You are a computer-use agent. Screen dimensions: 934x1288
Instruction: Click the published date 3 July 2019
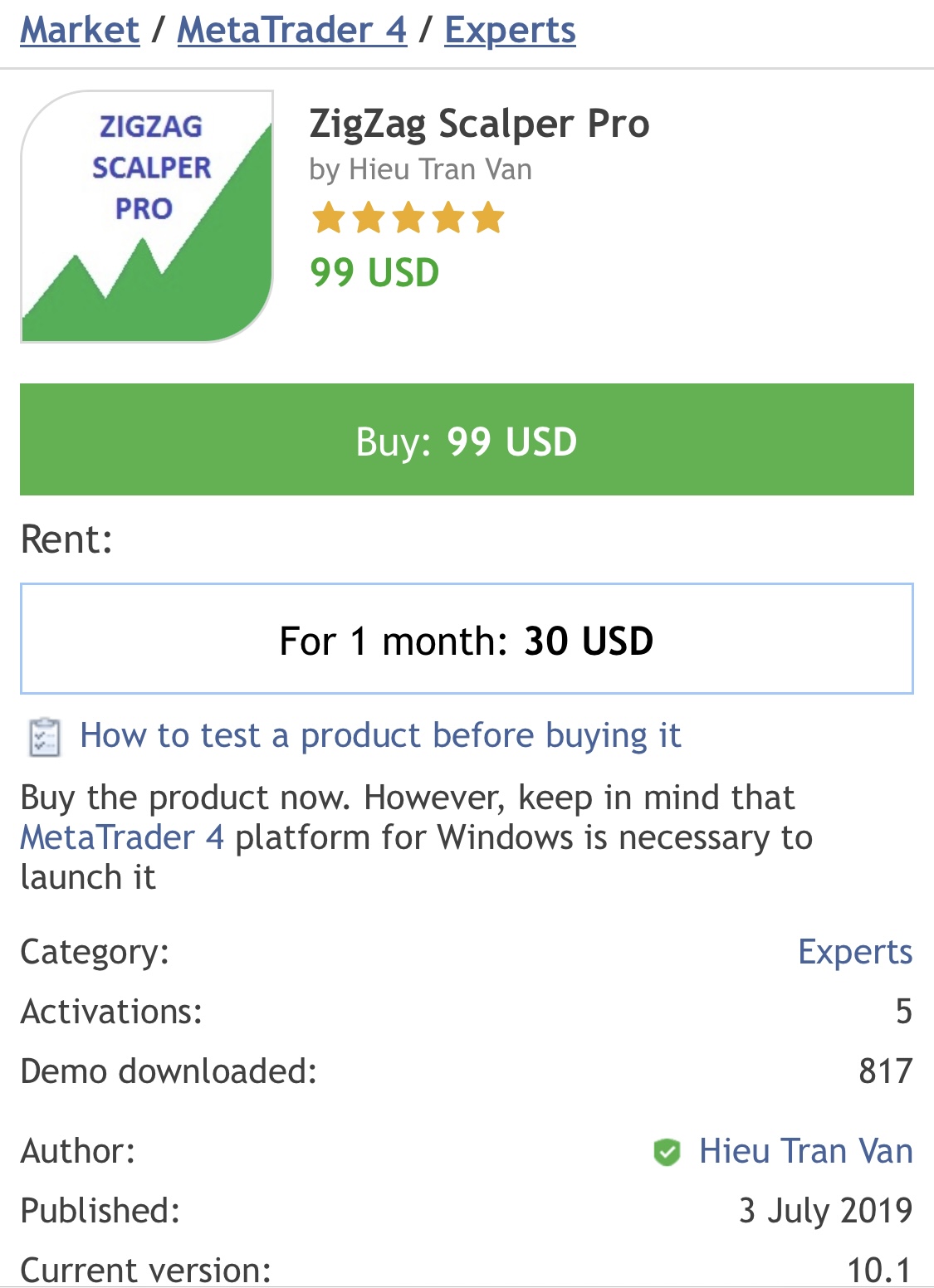(826, 1211)
